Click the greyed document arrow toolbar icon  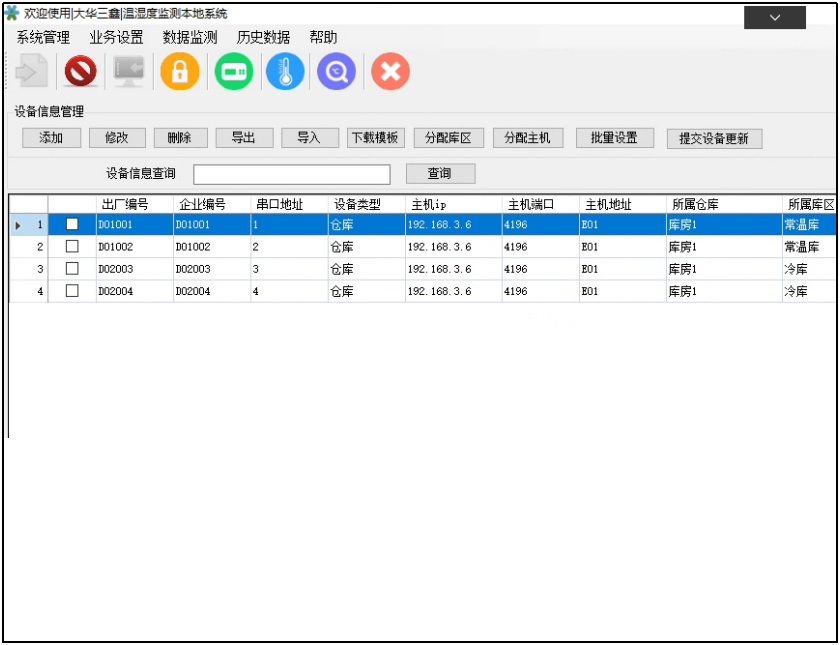(x=32, y=72)
